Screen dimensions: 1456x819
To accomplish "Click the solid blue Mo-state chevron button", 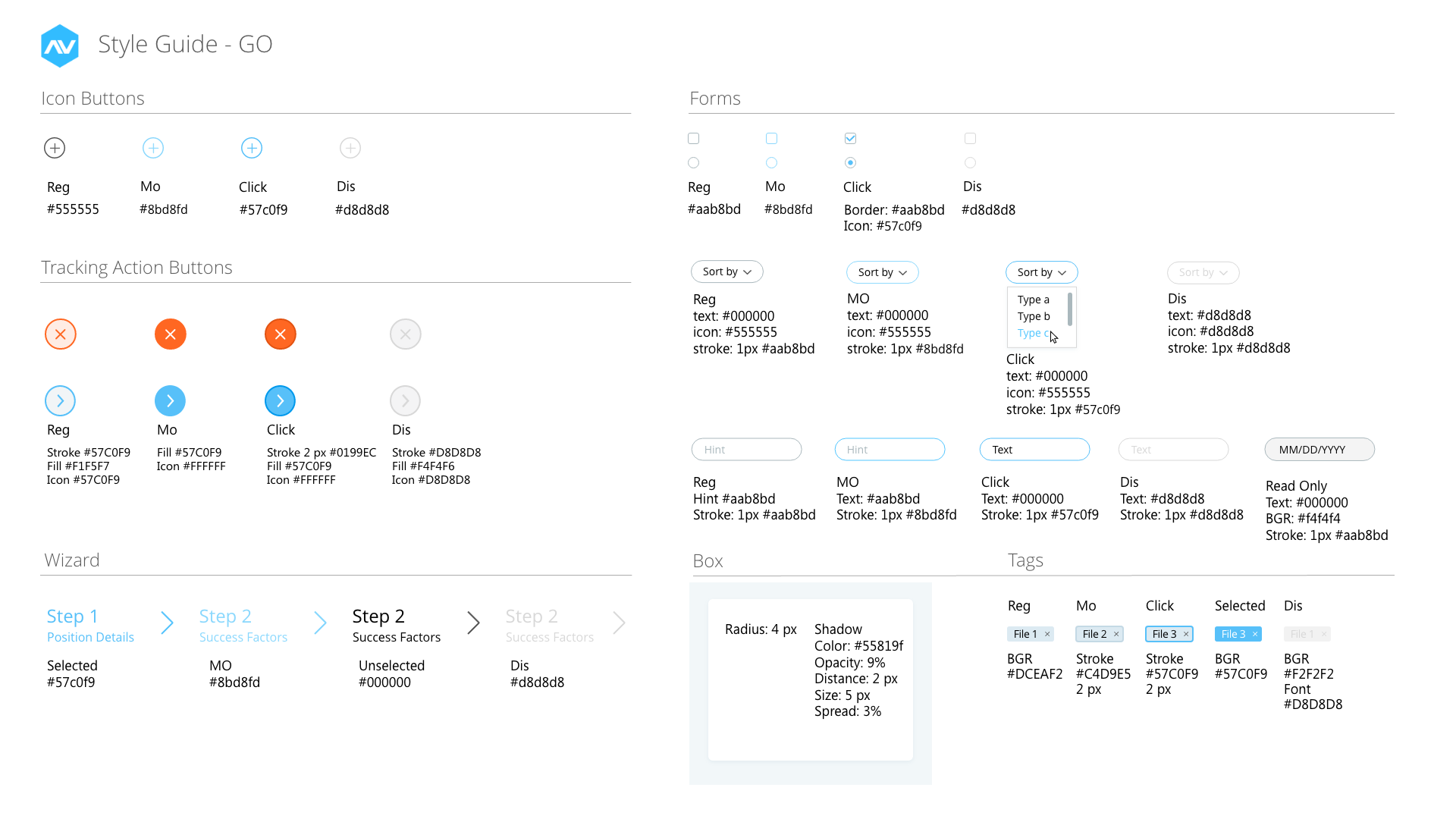I will click(x=171, y=401).
